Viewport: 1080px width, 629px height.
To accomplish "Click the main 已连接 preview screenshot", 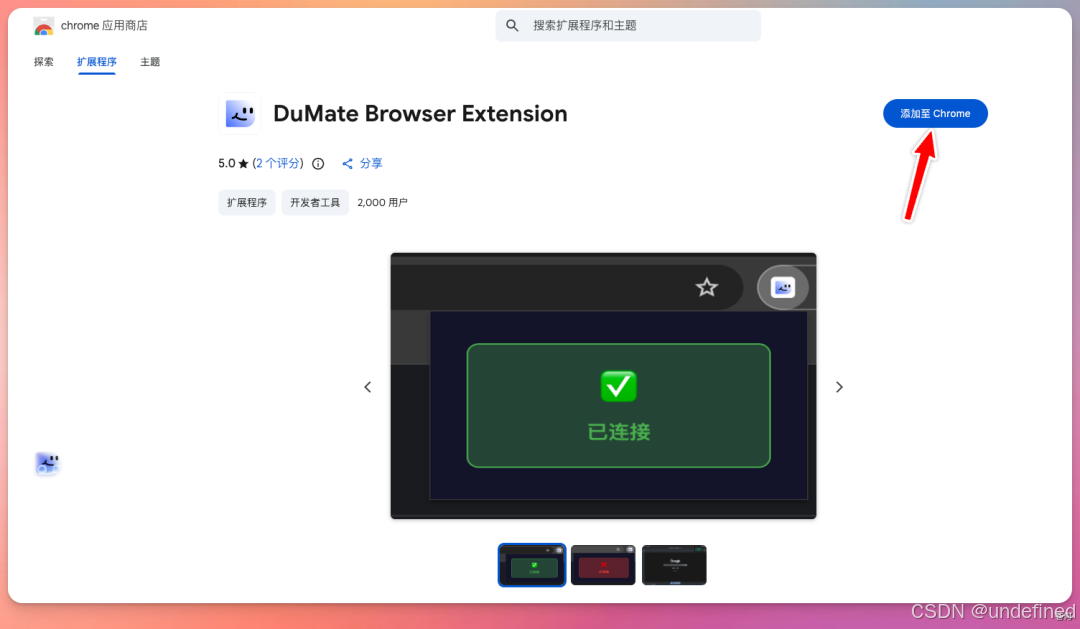I will coord(603,386).
